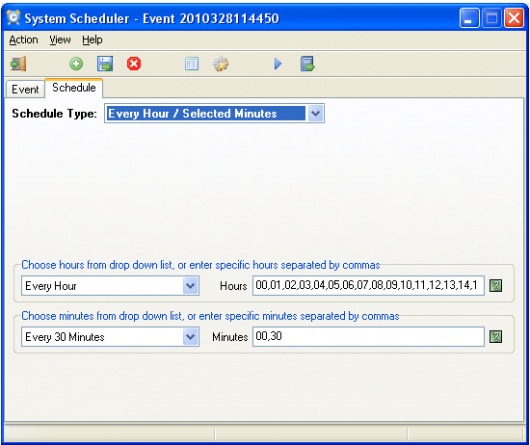Open the Help menu
The image size is (530, 445).
click(x=92, y=40)
